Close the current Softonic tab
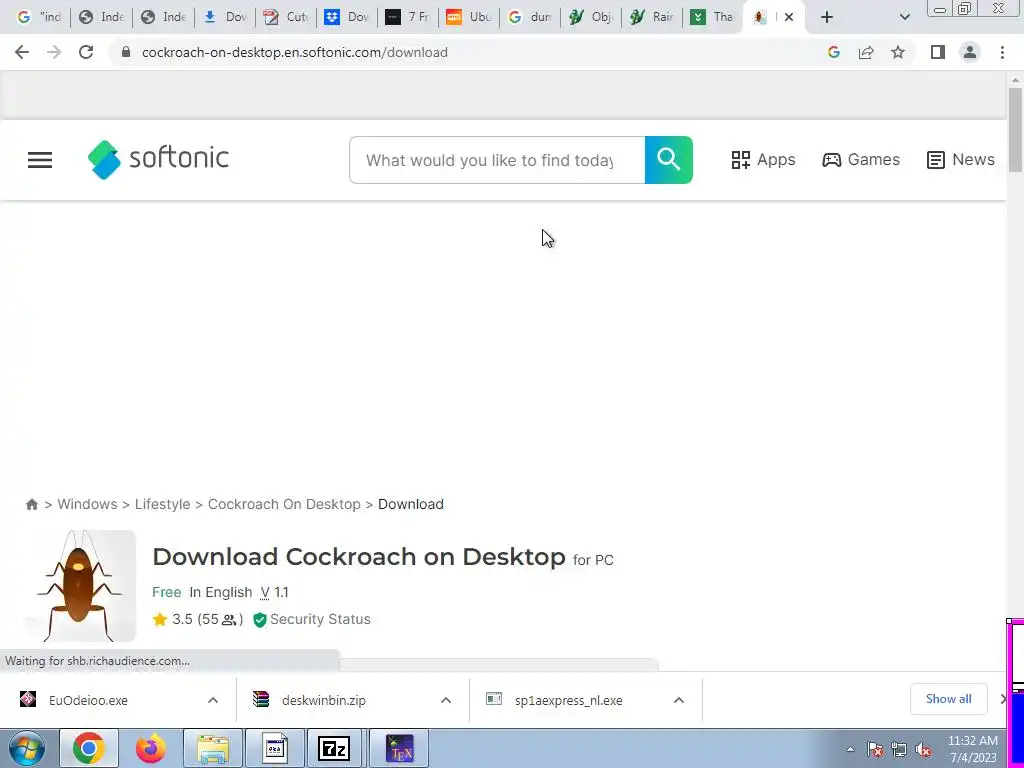This screenshot has height=768, width=1024. point(789,17)
